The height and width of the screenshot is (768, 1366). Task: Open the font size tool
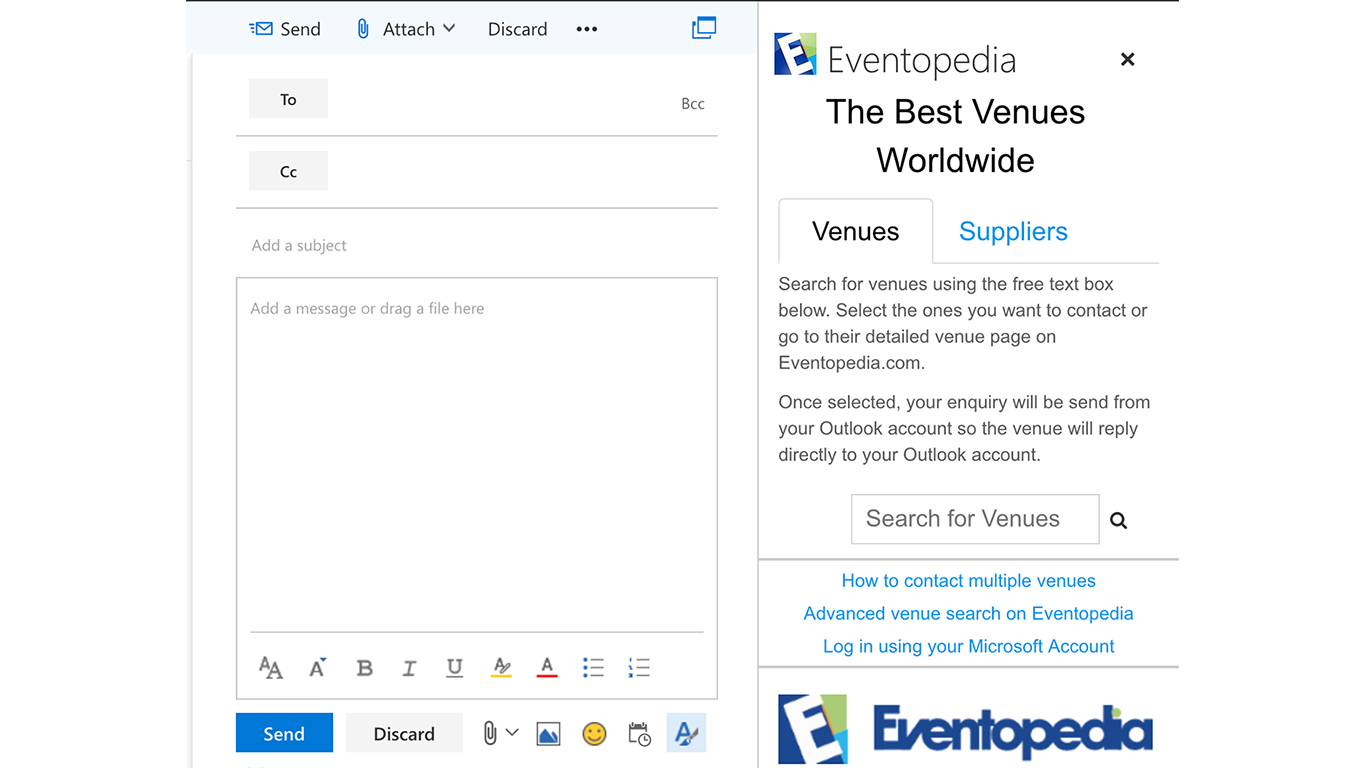point(271,667)
